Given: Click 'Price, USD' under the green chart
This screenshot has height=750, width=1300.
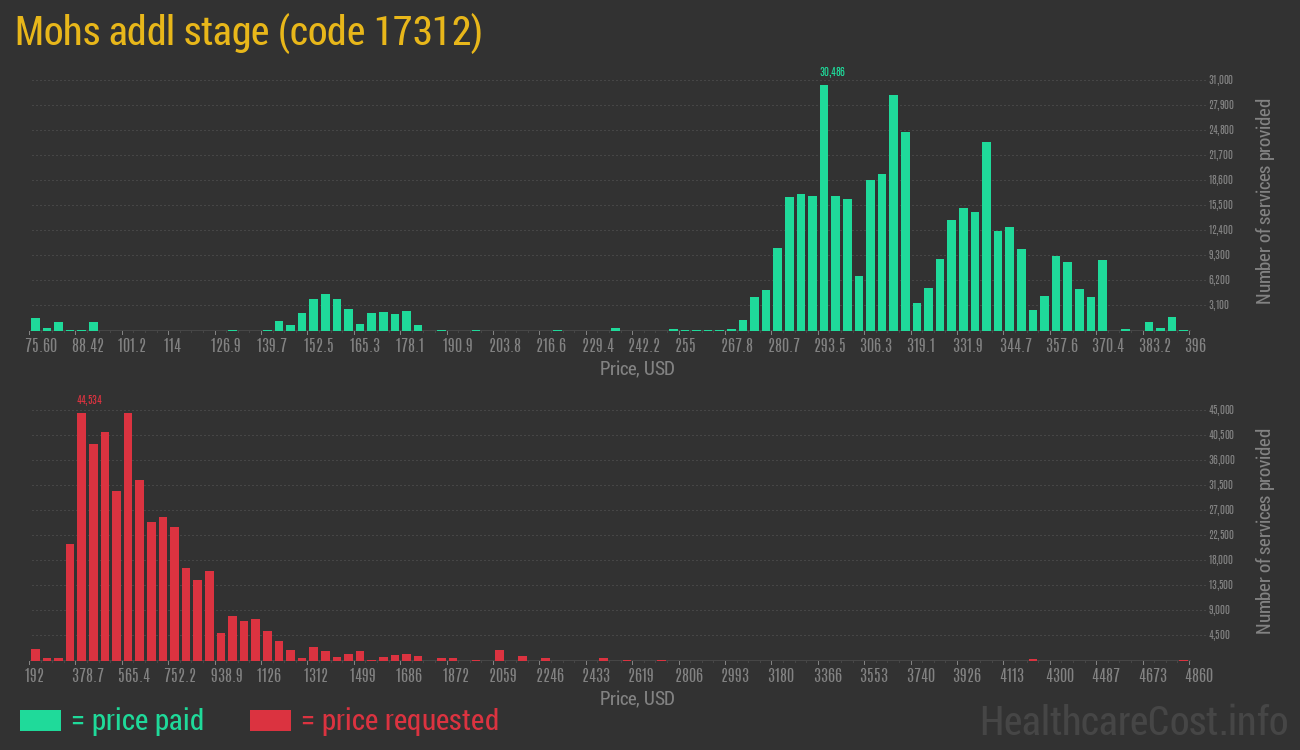Looking at the screenshot, I should click(637, 369).
